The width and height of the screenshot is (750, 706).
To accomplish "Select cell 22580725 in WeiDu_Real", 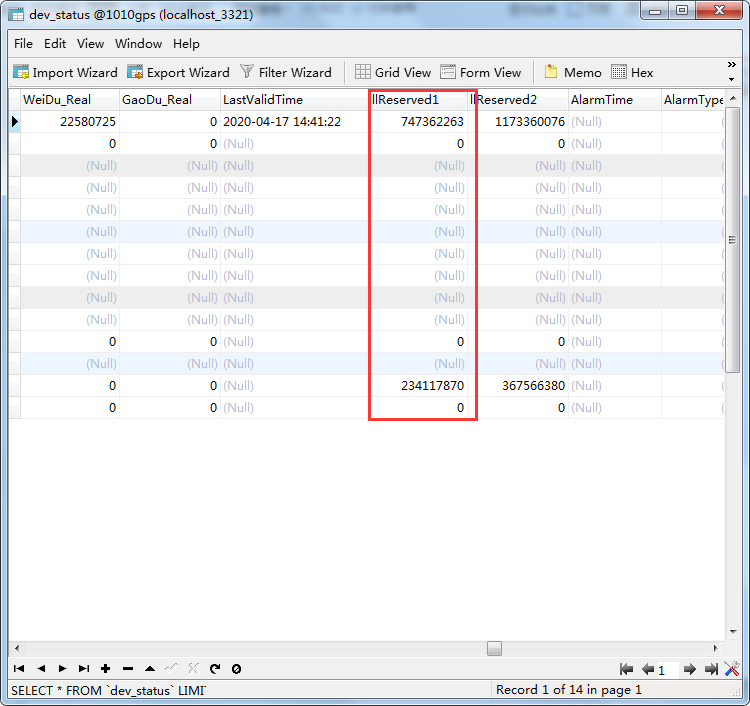I will (x=70, y=121).
